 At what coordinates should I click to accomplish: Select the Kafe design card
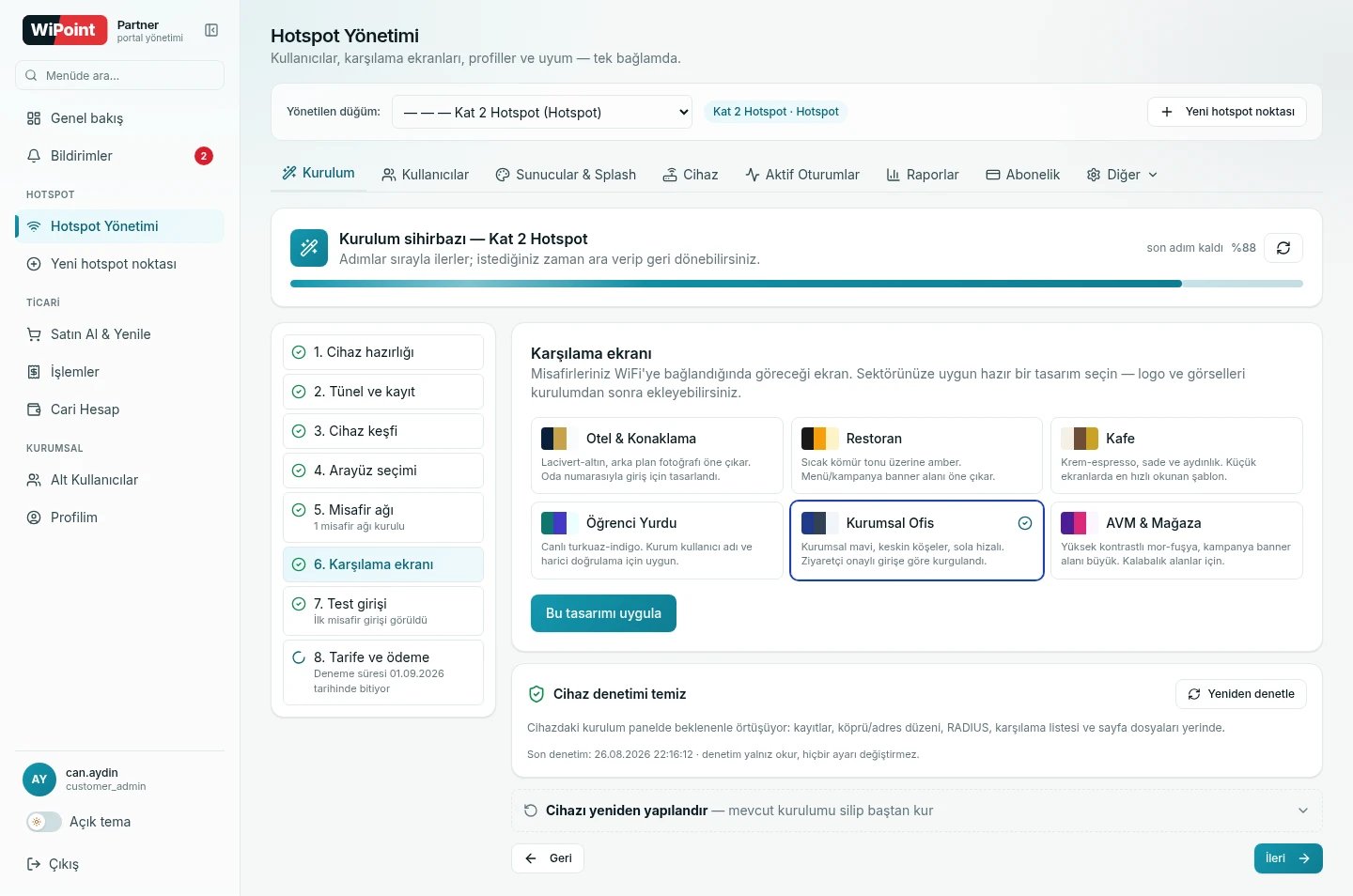point(1176,456)
